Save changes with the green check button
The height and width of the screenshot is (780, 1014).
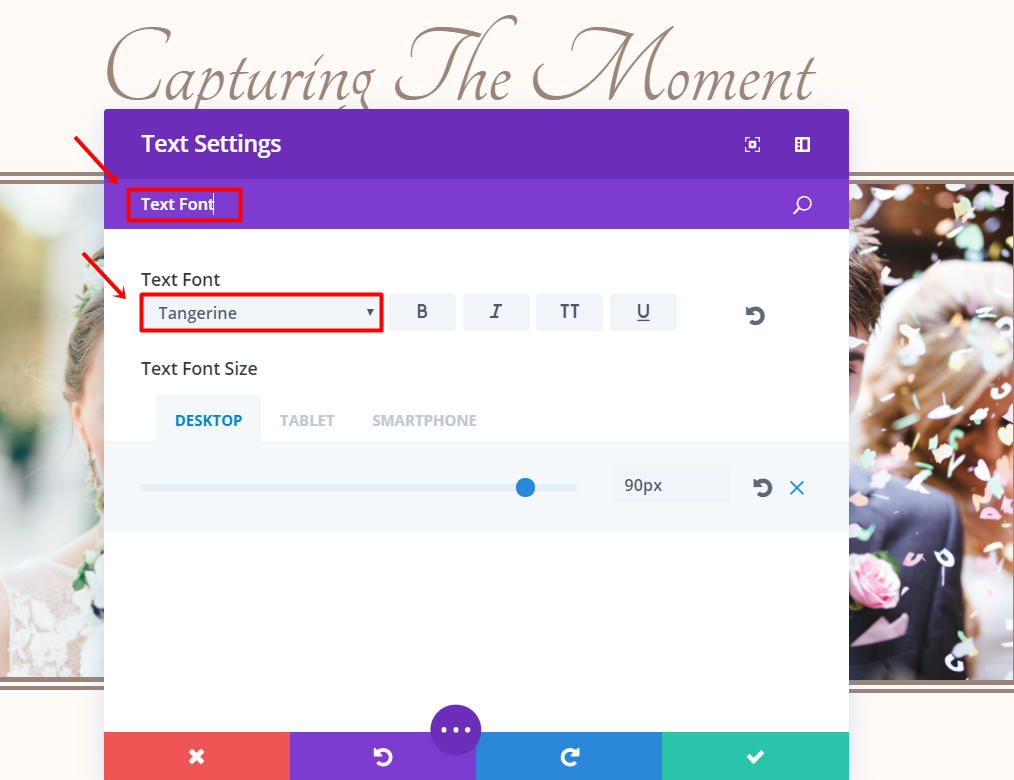click(755, 756)
